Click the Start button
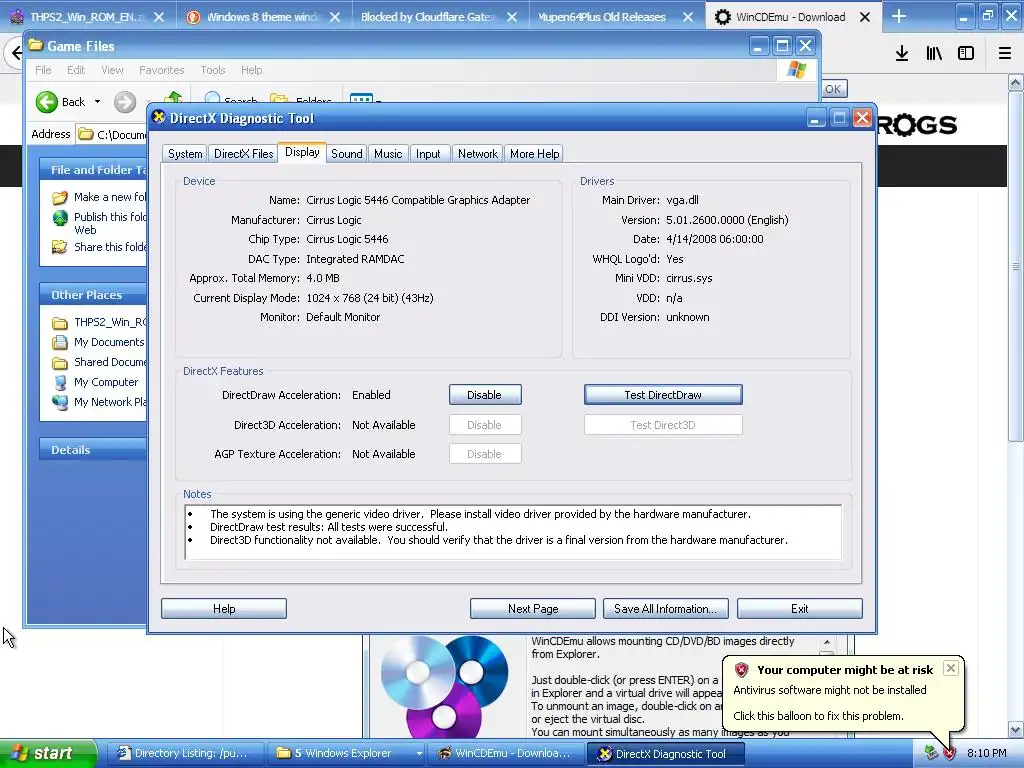The width and height of the screenshot is (1024, 768). [x=48, y=753]
